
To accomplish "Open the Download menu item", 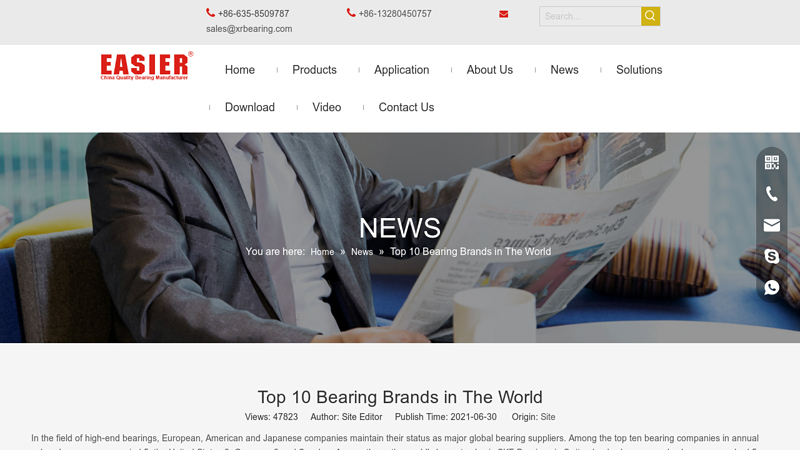I will point(250,107).
